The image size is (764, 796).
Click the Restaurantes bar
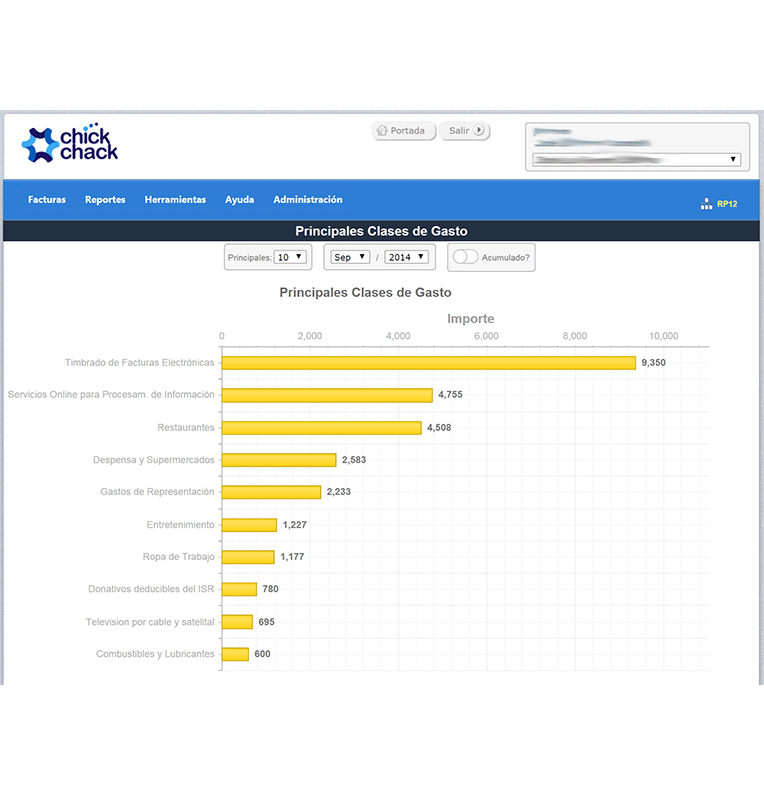coord(322,427)
